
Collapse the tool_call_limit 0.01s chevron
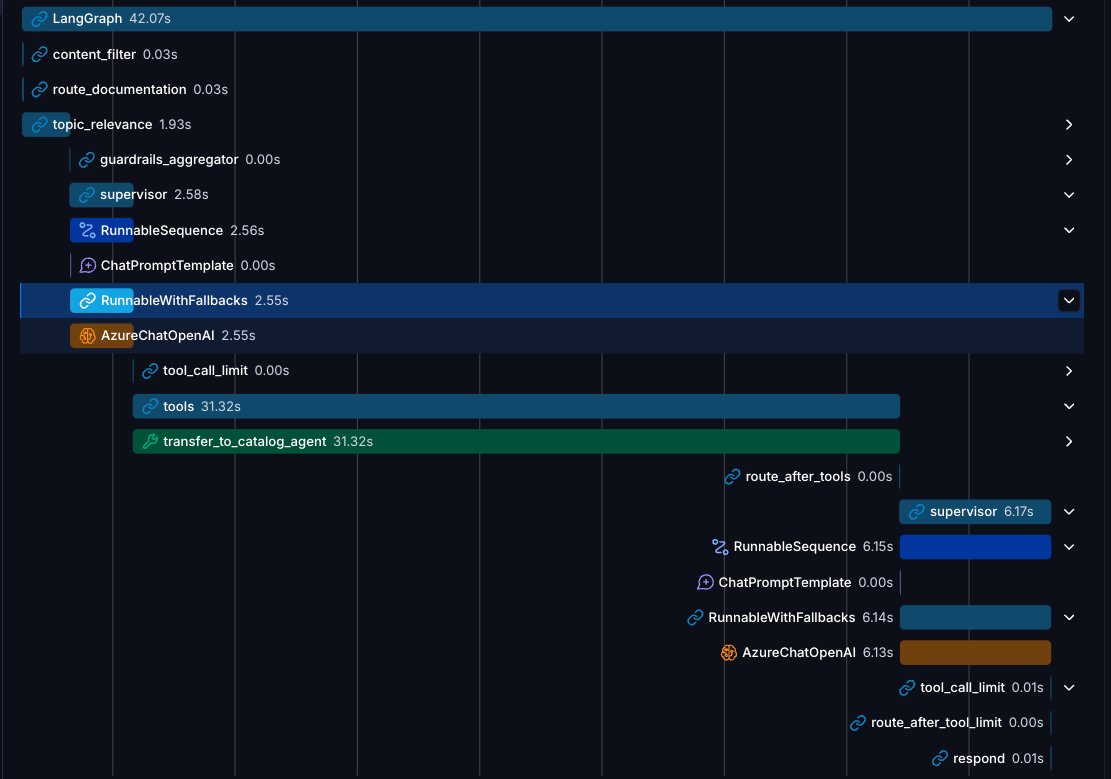tap(1069, 688)
